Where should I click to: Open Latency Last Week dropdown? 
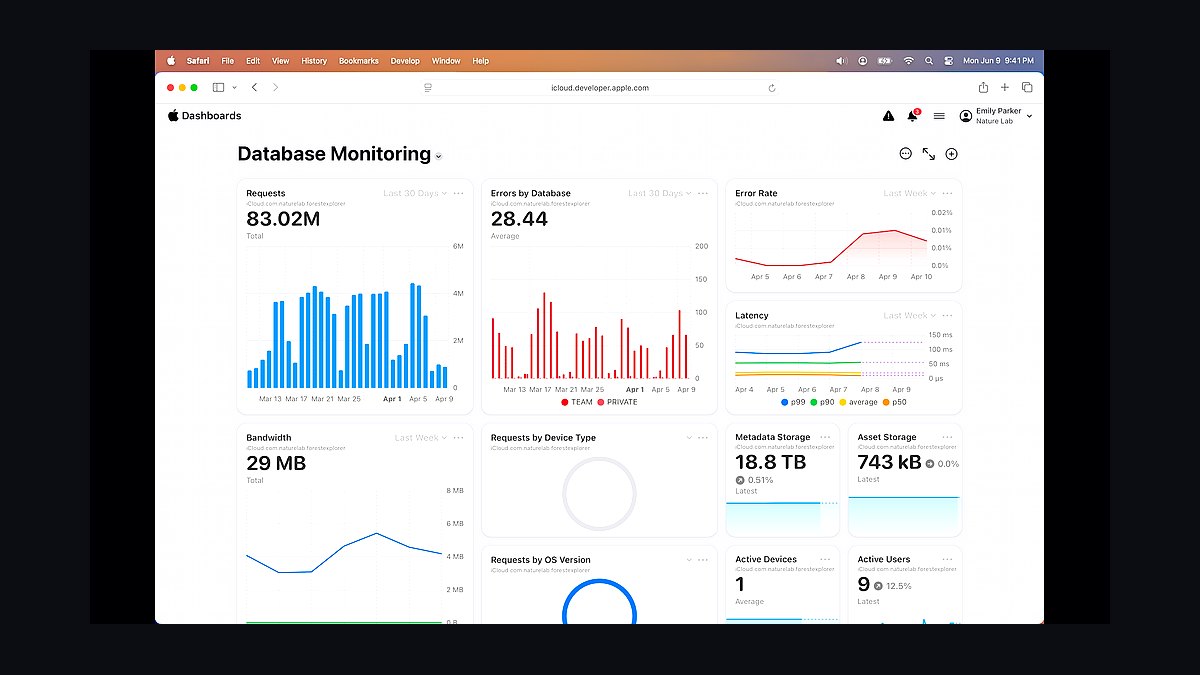(910, 315)
